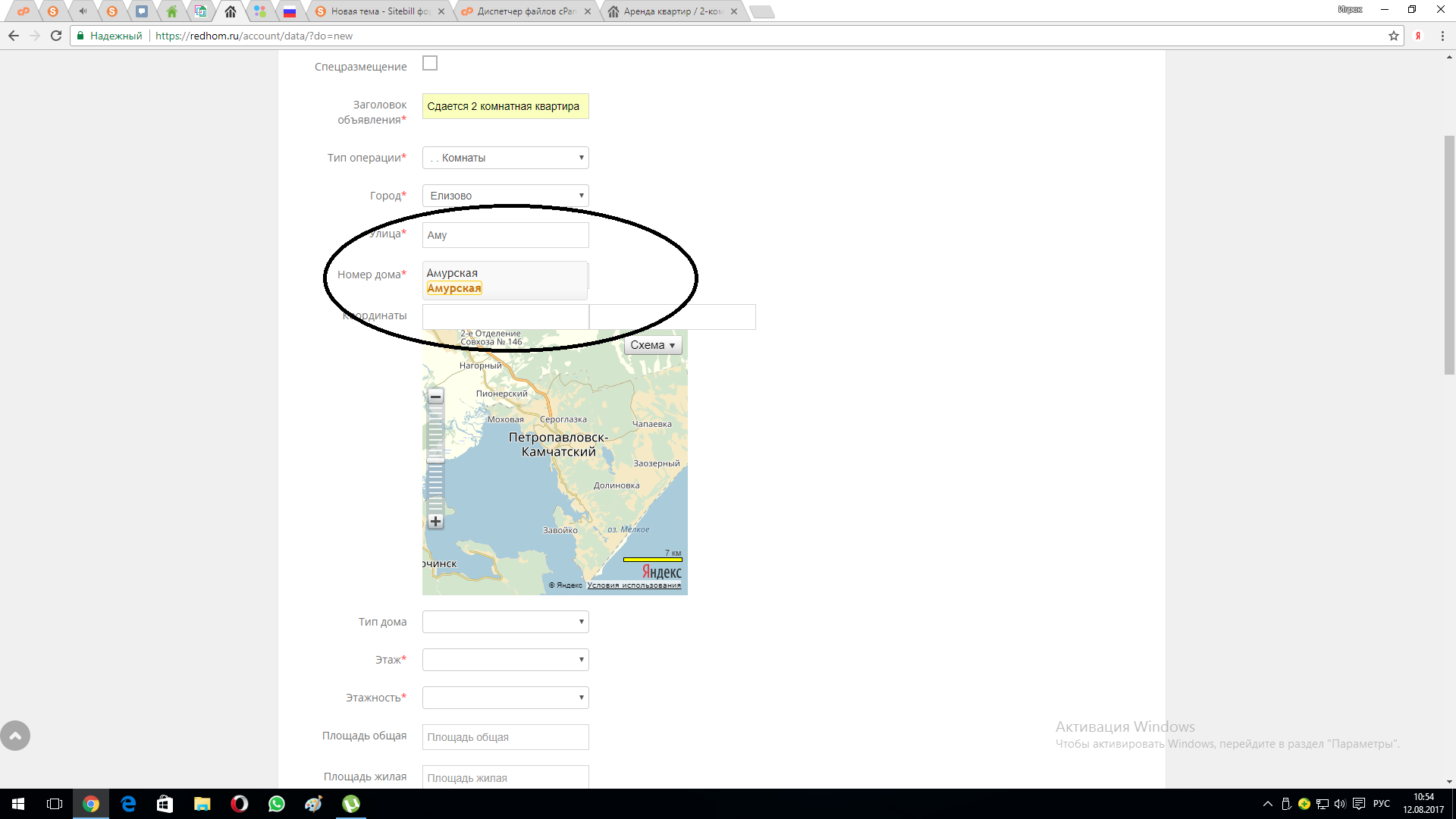This screenshot has height=819, width=1456.
Task: Select highlighted Амурская suggestion
Action: [x=454, y=288]
